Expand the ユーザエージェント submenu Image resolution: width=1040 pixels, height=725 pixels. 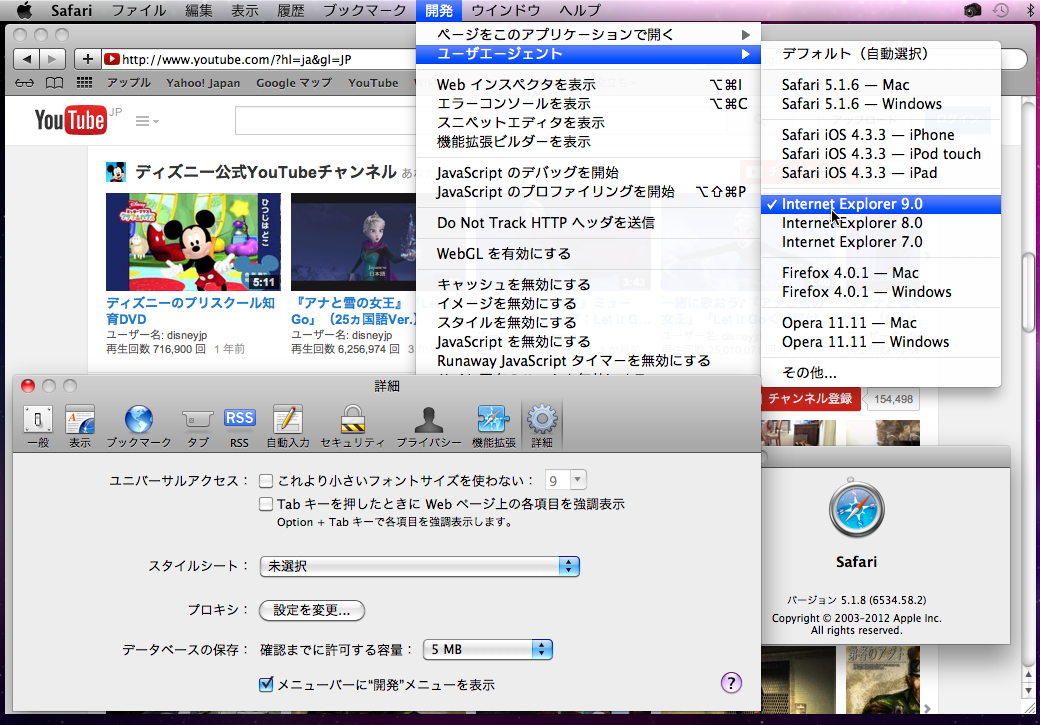[588, 54]
